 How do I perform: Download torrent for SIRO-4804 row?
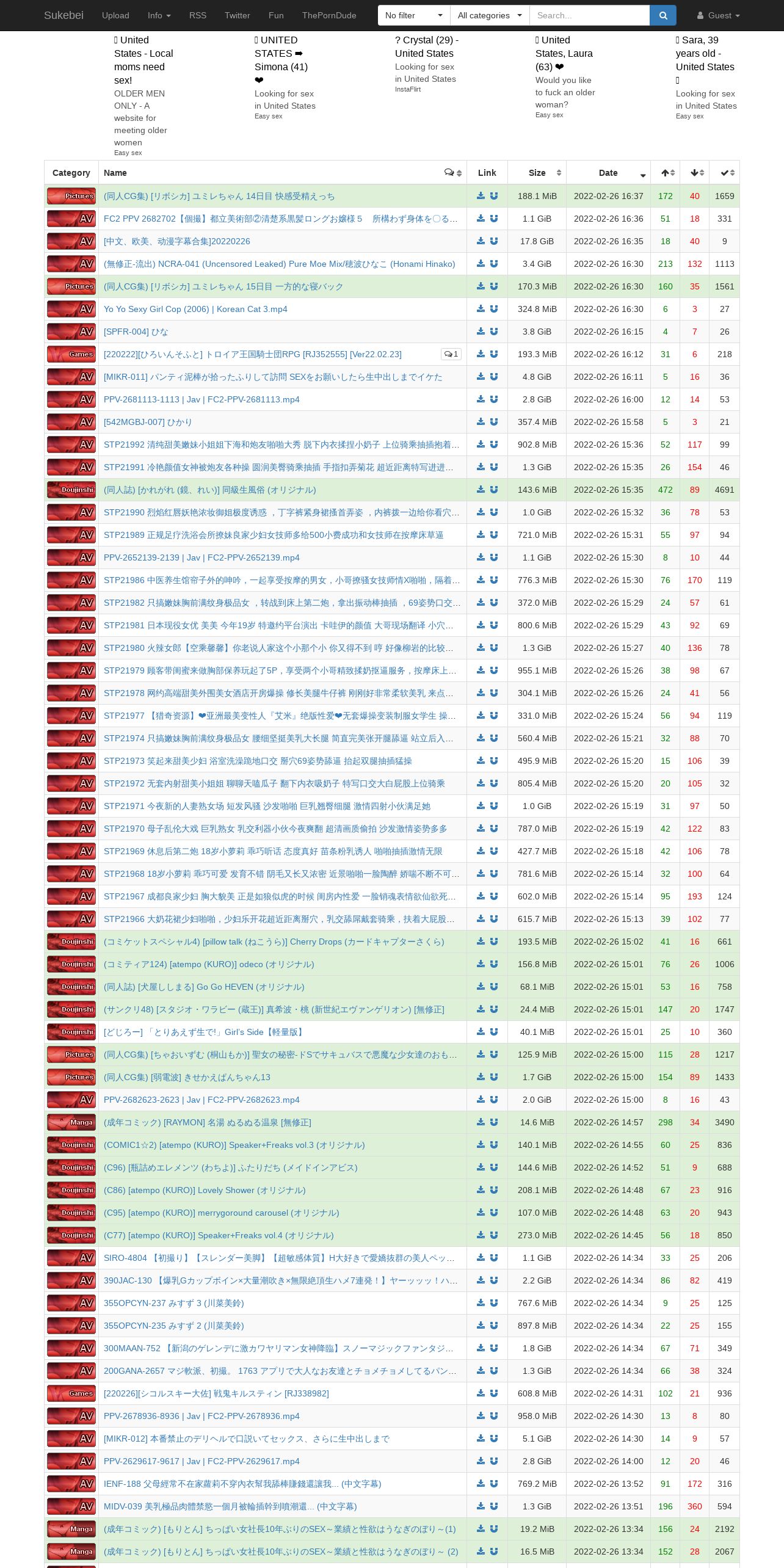[x=481, y=1258]
